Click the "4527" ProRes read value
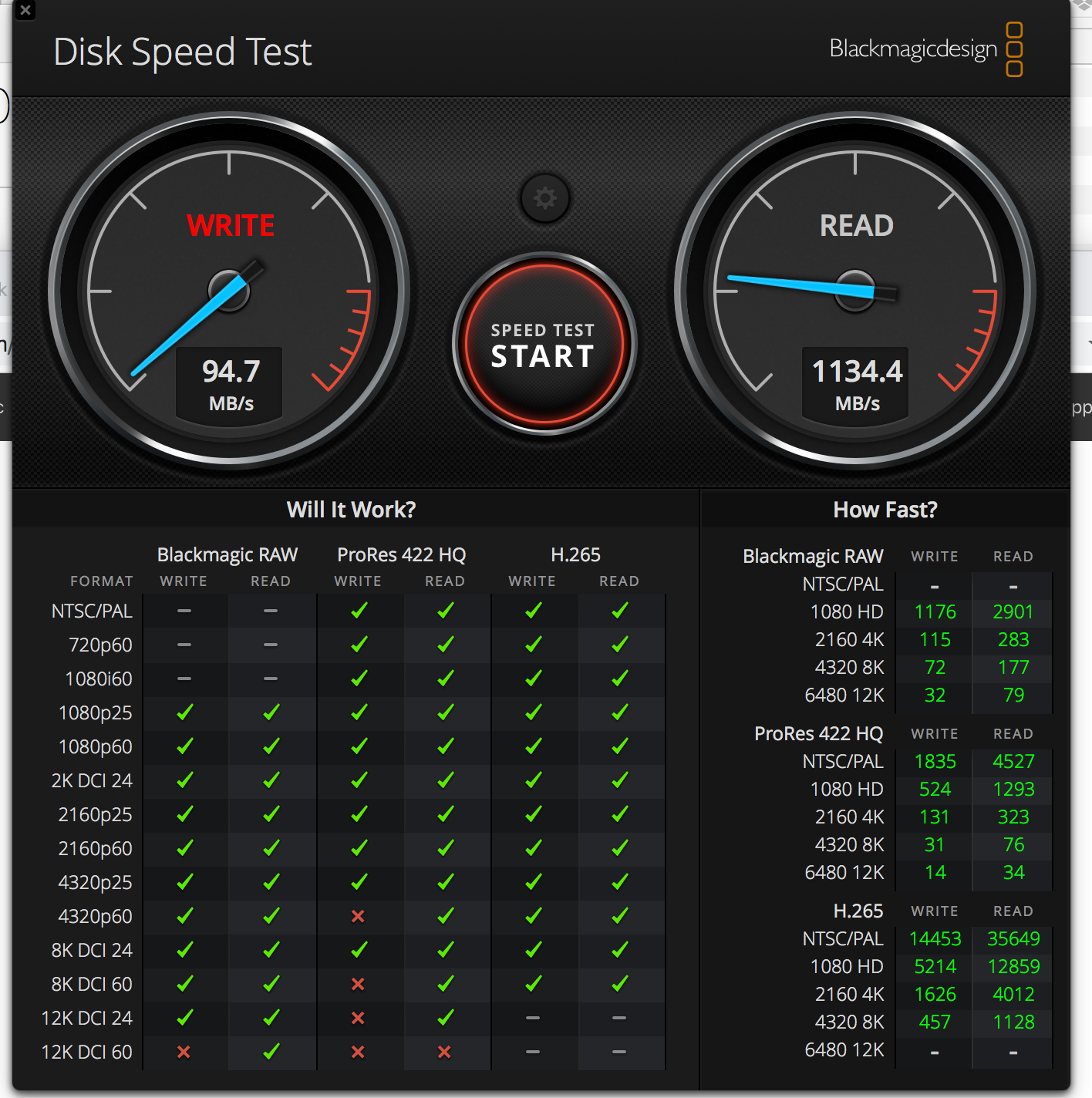The width and height of the screenshot is (1092, 1098). 1013,762
